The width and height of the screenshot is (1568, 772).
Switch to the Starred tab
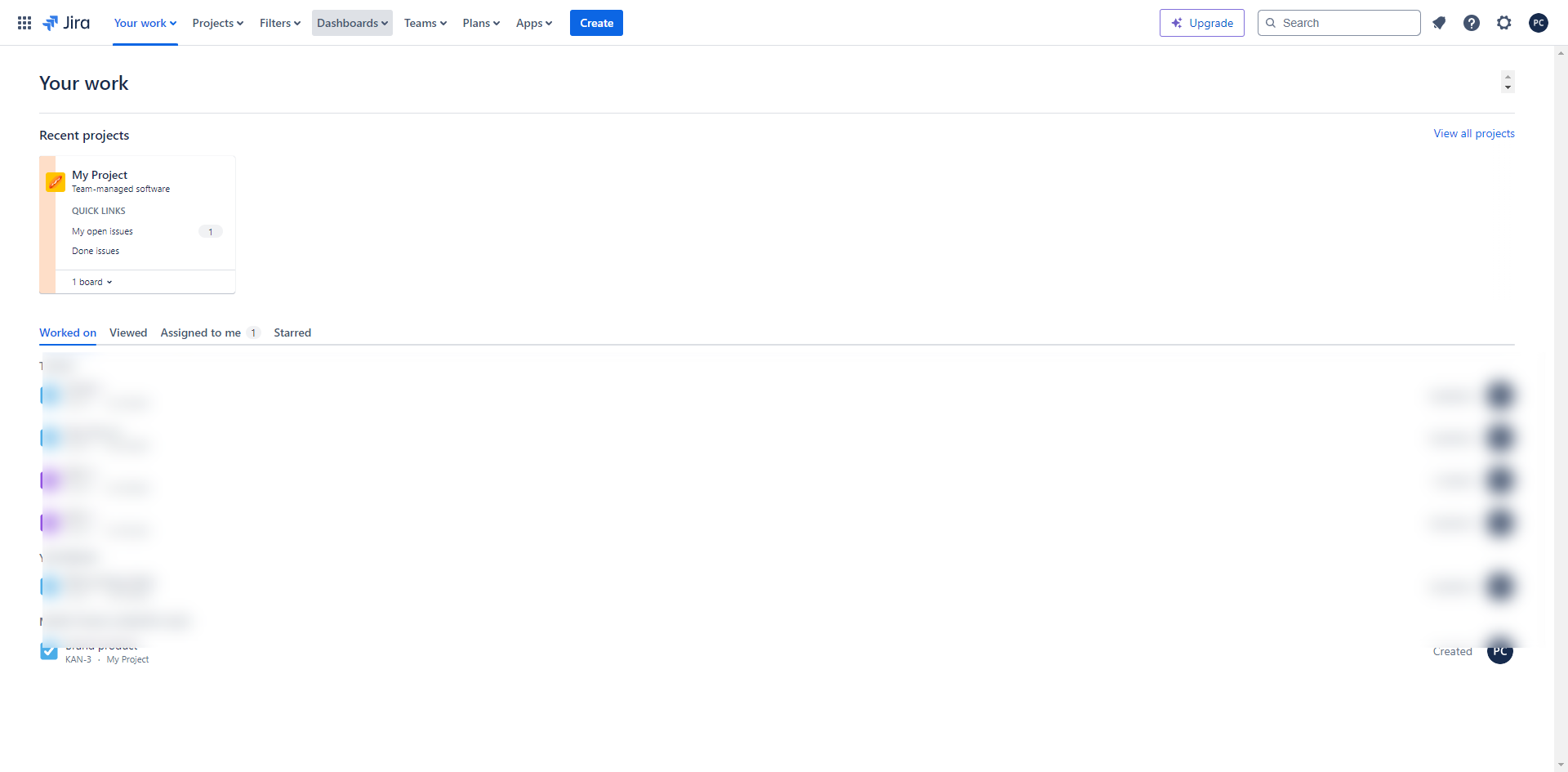[292, 332]
